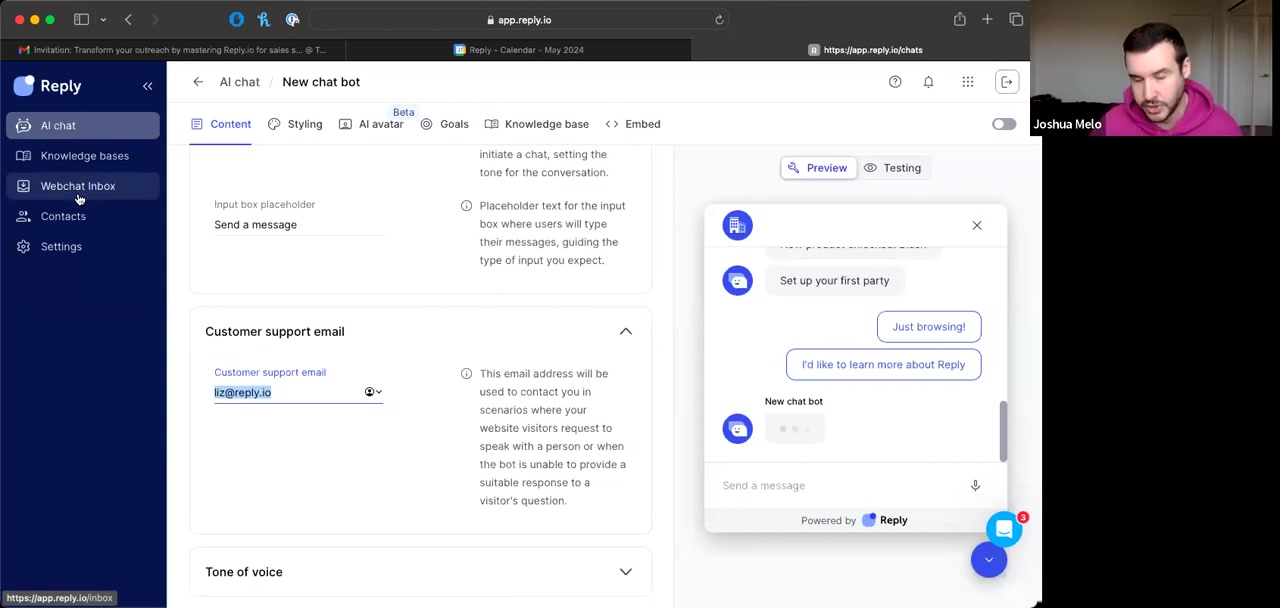This screenshot has height=608, width=1280.
Task: Click the round privacy extension icon
Action: pyautogui.click(x=292, y=20)
